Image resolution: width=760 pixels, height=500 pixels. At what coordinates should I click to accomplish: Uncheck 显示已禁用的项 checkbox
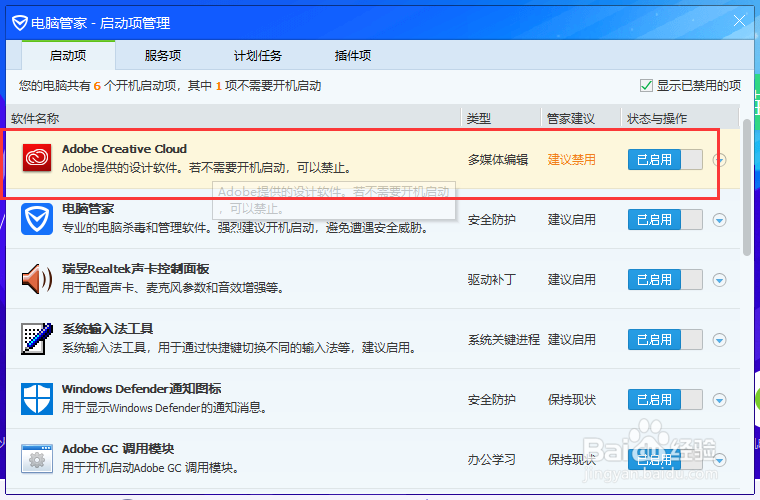(646, 86)
